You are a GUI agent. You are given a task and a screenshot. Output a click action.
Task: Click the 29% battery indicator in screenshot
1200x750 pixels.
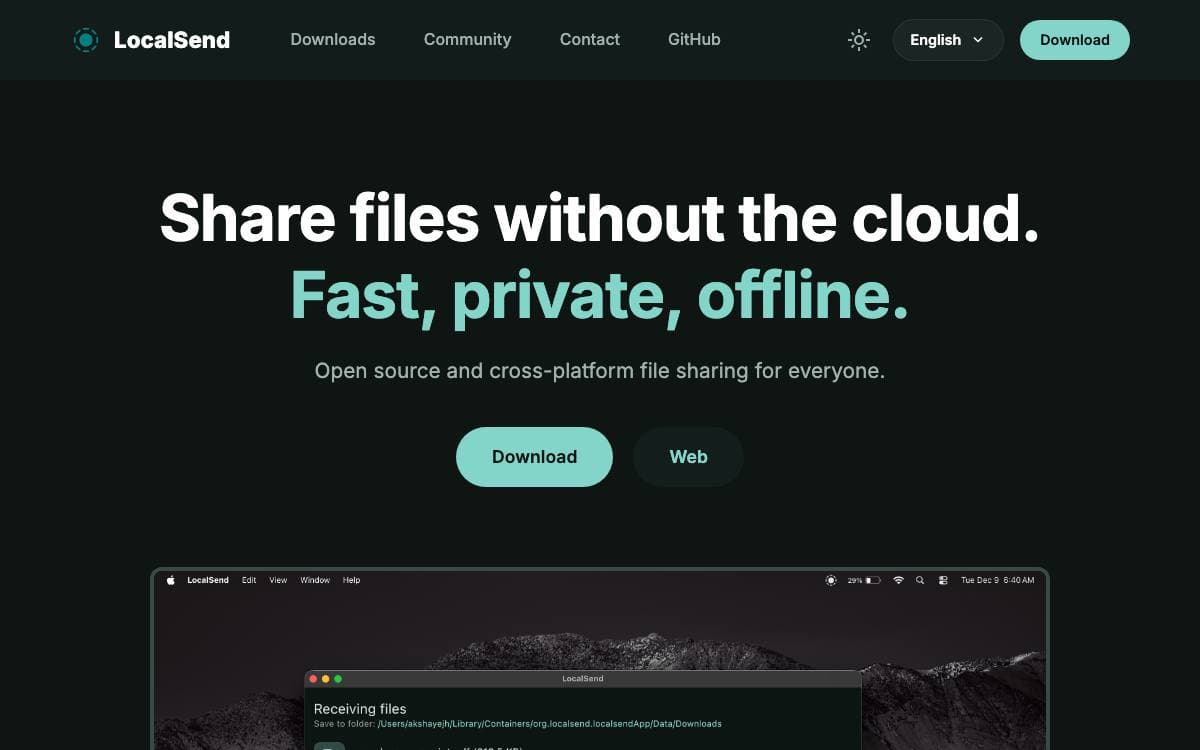865,580
